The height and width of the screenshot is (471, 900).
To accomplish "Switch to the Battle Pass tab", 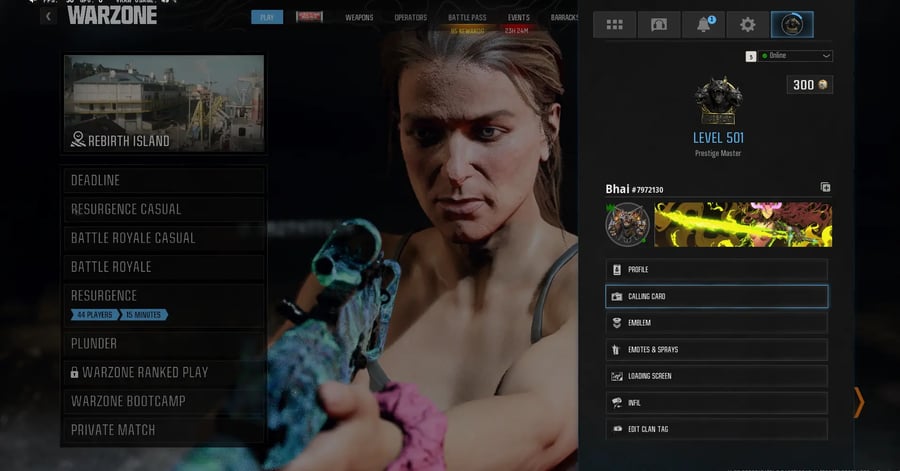I will (x=467, y=18).
